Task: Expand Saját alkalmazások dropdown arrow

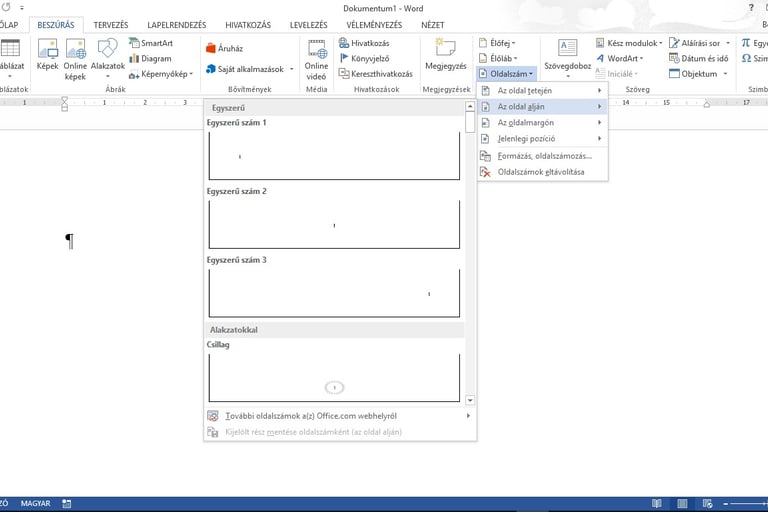Action: pos(291,69)
